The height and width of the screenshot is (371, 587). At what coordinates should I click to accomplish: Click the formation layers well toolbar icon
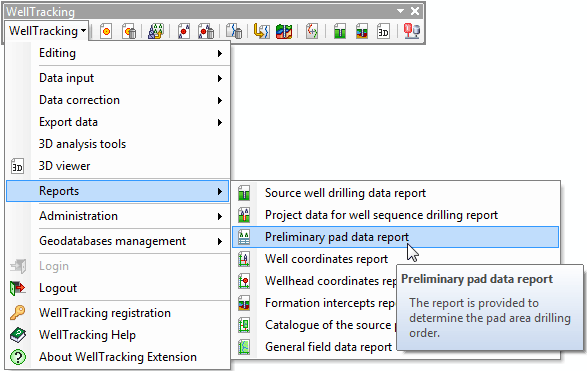coord(362,31)
